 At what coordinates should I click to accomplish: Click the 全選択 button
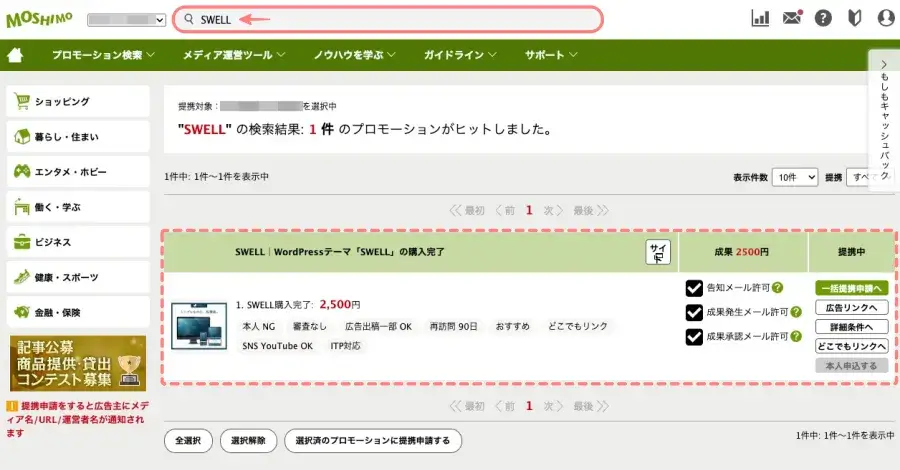point(188,441)
